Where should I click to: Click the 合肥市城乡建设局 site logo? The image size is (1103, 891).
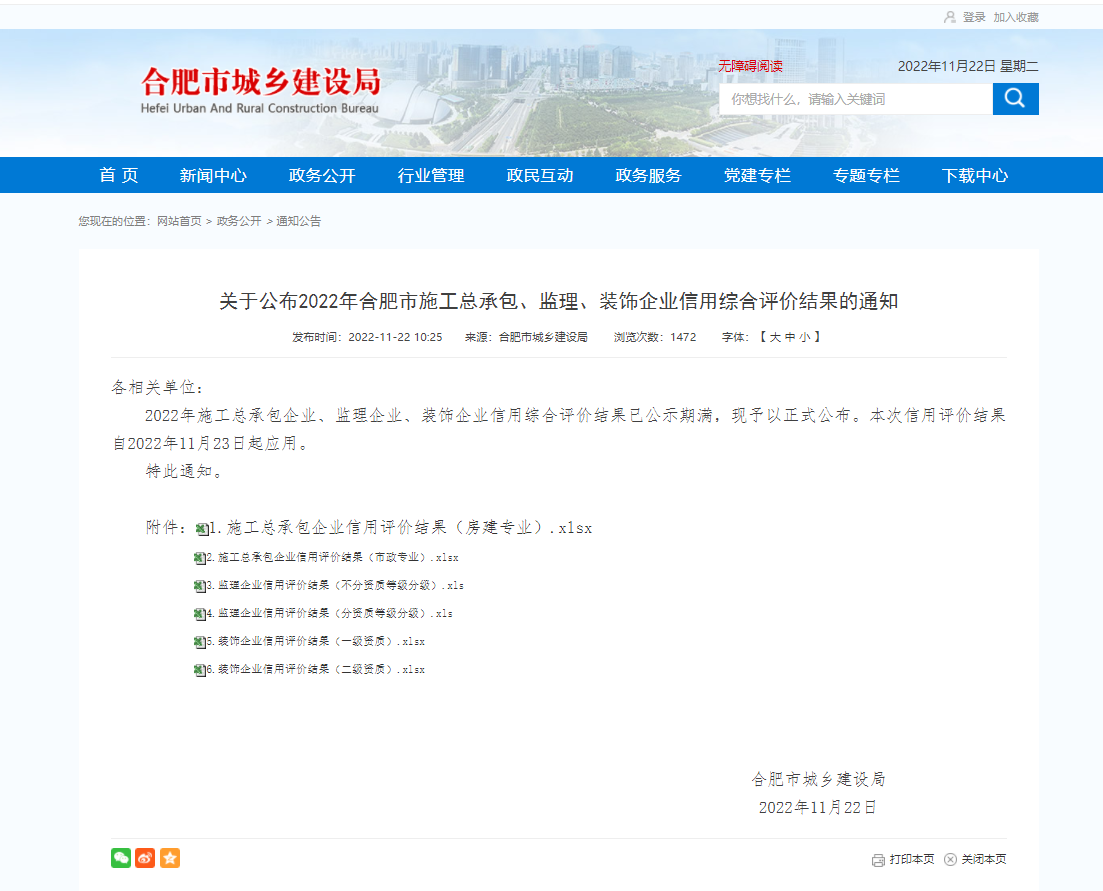point(260,90)
